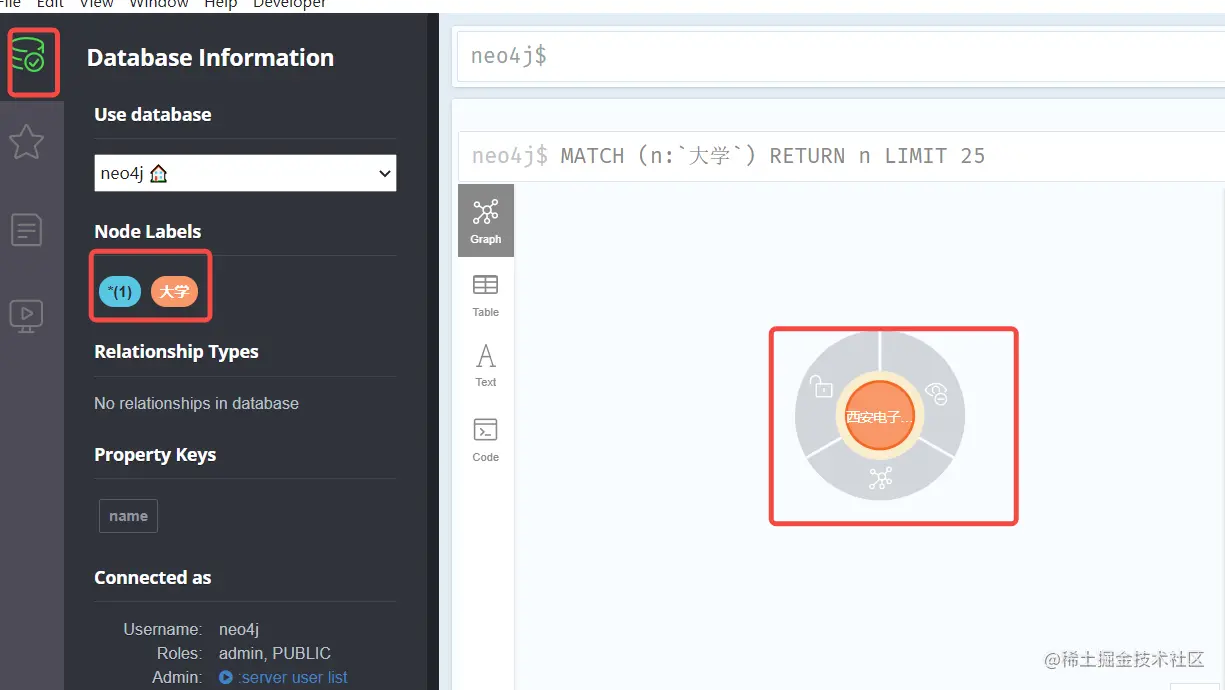The width and height of the screenshot is (1225, 690).
Task: Switch result to Text view
Action: 486,366
